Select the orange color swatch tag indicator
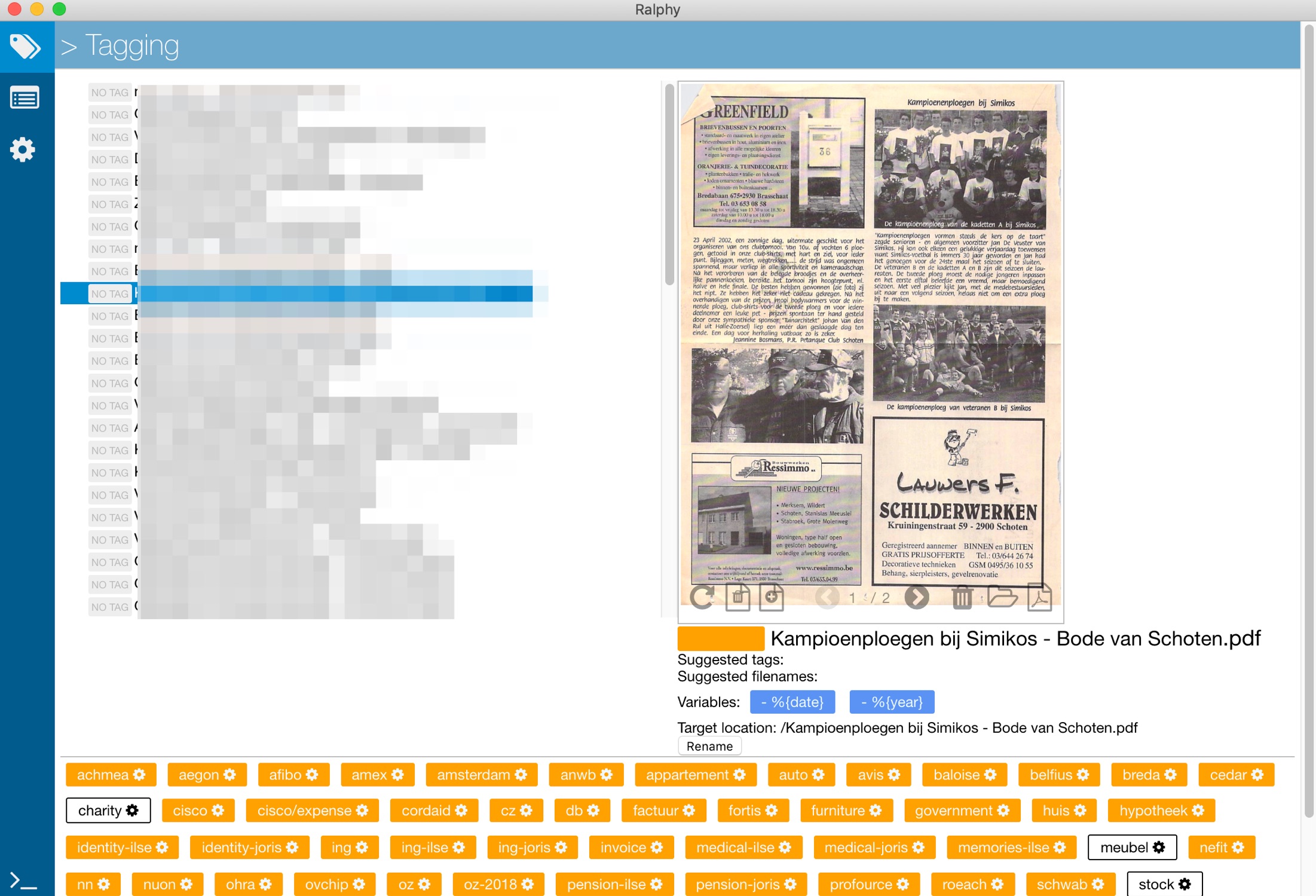The image size is (1316, 896). 718,638
